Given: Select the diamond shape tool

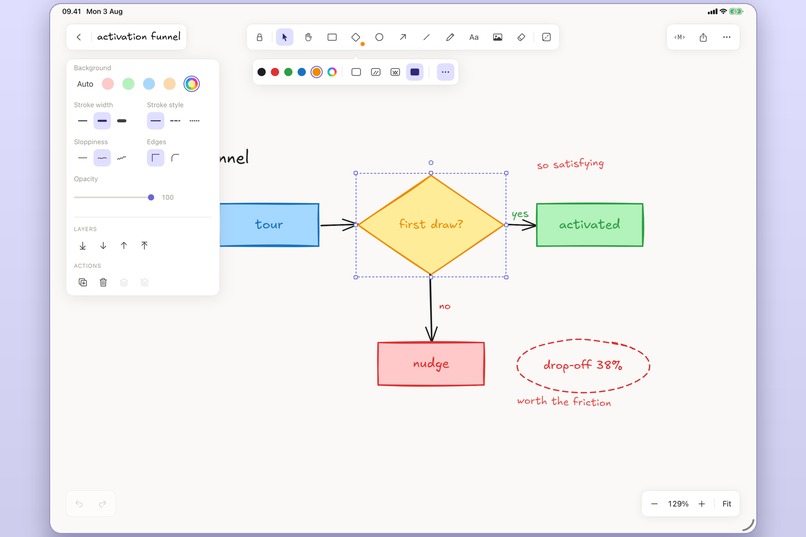Looking at the screenshot, I should (356, 37).
